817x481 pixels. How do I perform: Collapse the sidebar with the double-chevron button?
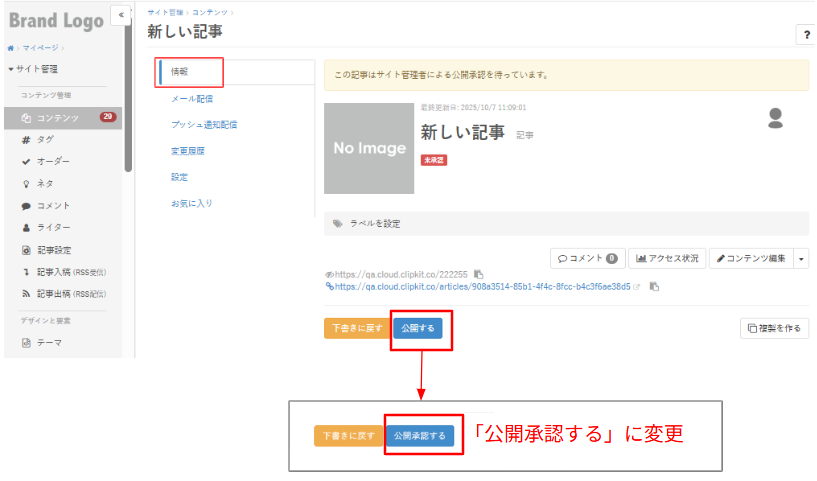tap(121, 16)
